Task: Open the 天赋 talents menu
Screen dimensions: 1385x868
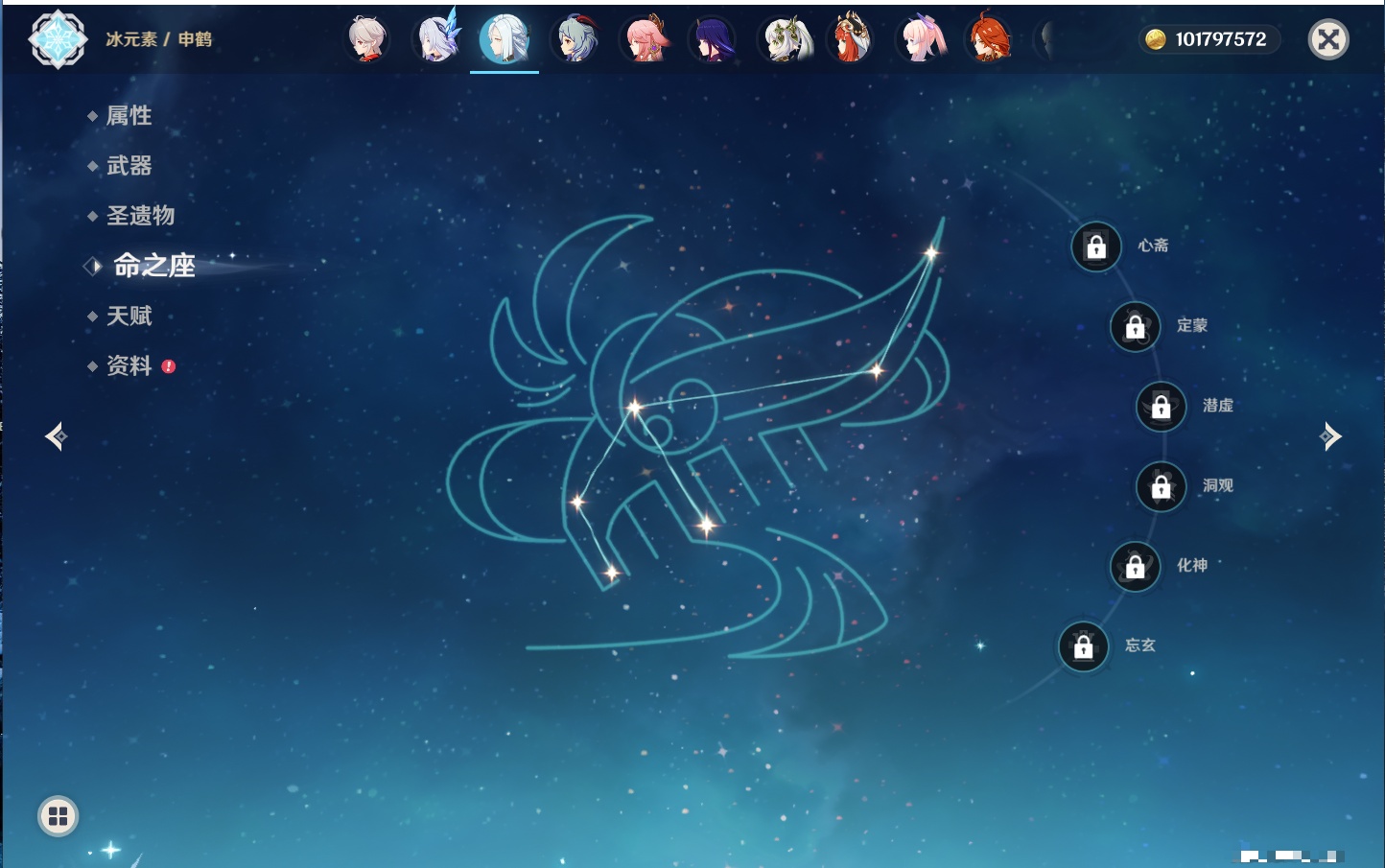Action: click(x=129, y=316)
